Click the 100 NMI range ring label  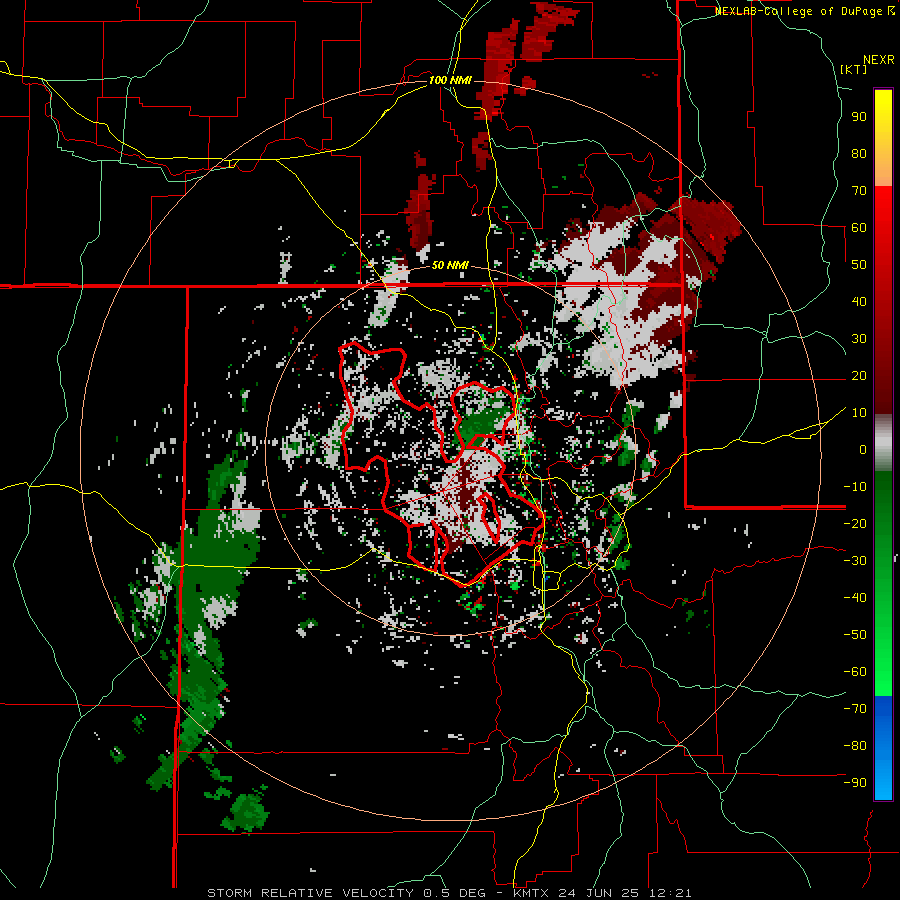[450, 80]
